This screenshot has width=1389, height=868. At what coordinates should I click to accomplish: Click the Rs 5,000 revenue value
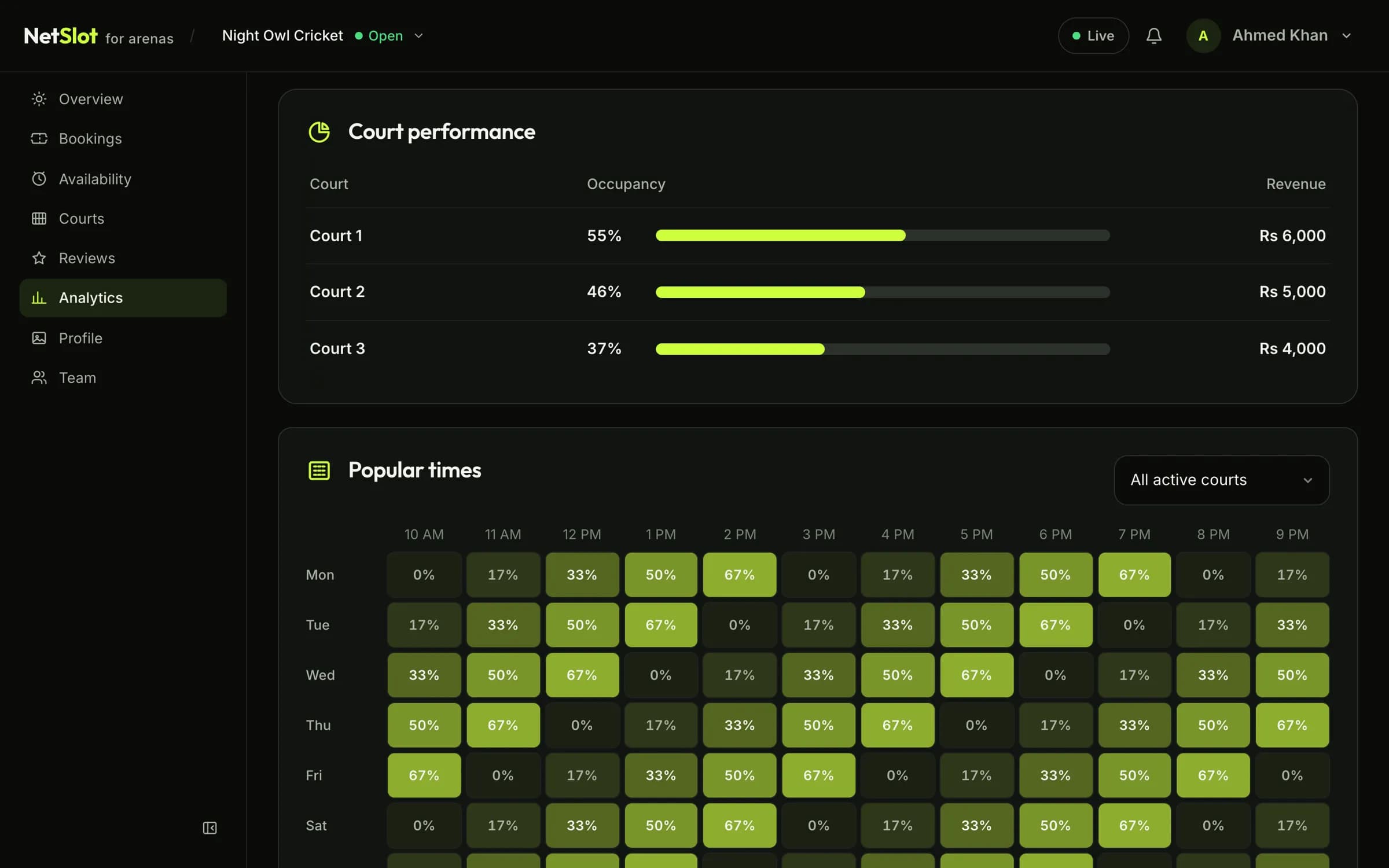click(1292, 292)
